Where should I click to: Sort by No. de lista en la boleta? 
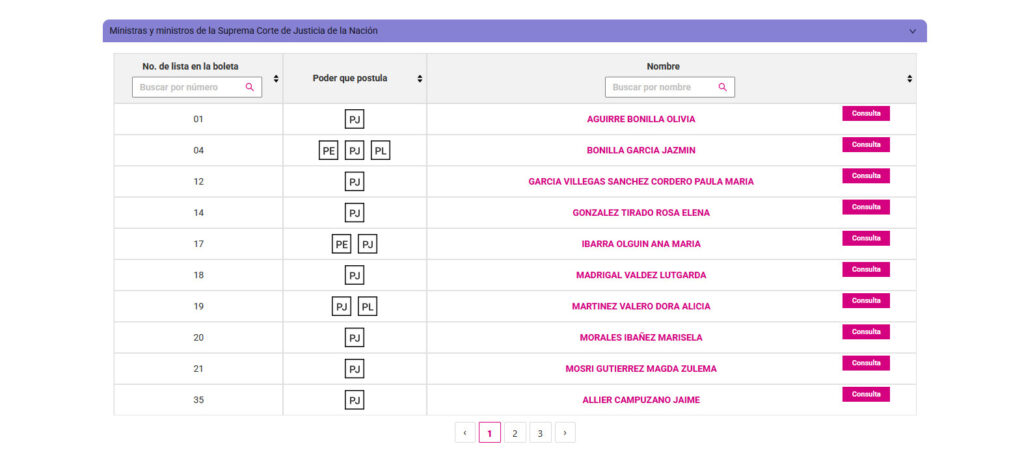276,78
